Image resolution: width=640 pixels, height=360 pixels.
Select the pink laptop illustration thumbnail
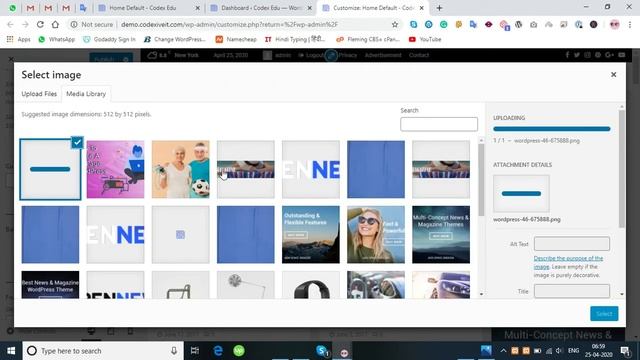click(x=116, y=169)
